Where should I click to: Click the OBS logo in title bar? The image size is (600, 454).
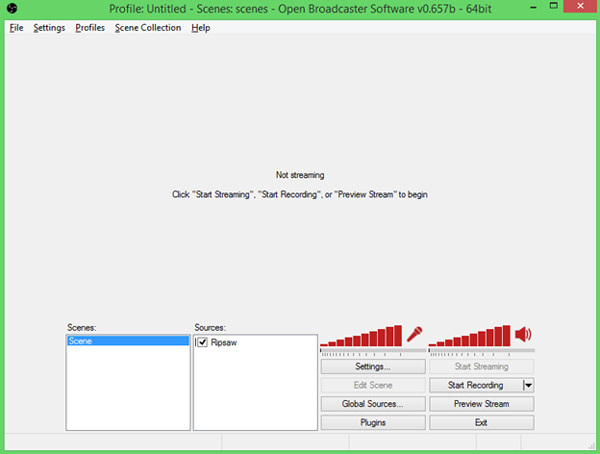[x=12, y=8]
